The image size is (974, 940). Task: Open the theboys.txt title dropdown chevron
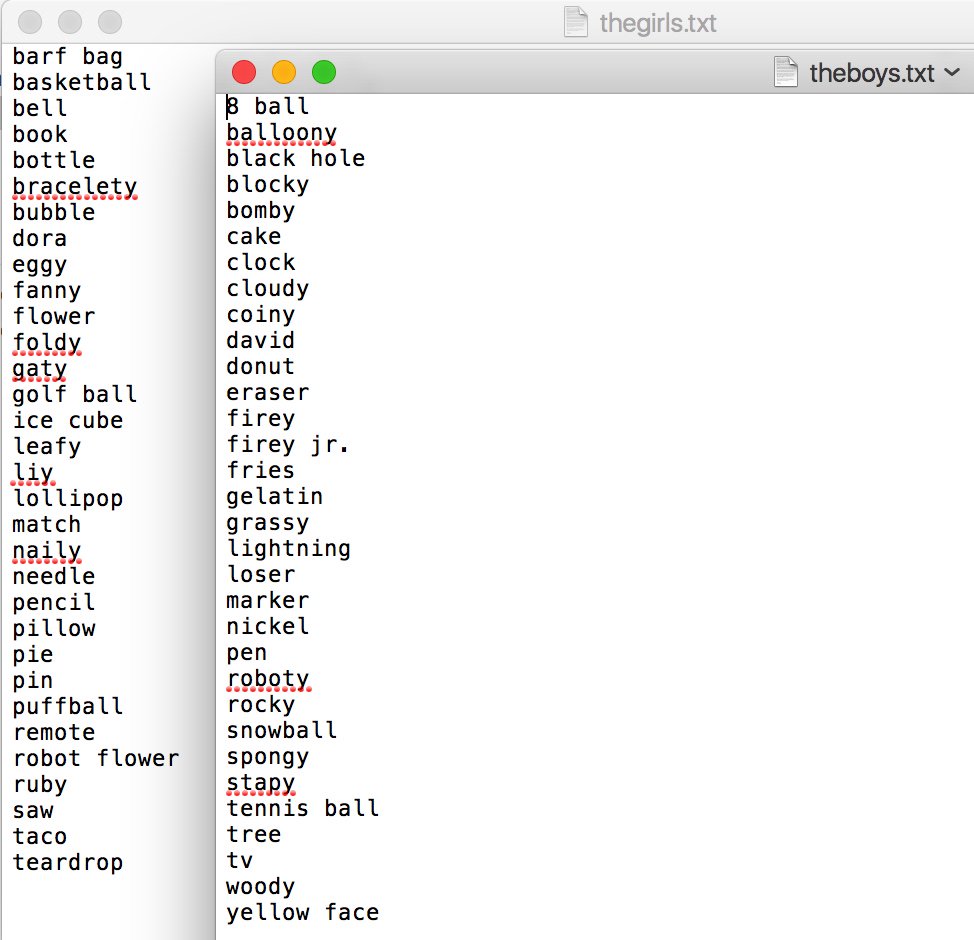point(951,72)
